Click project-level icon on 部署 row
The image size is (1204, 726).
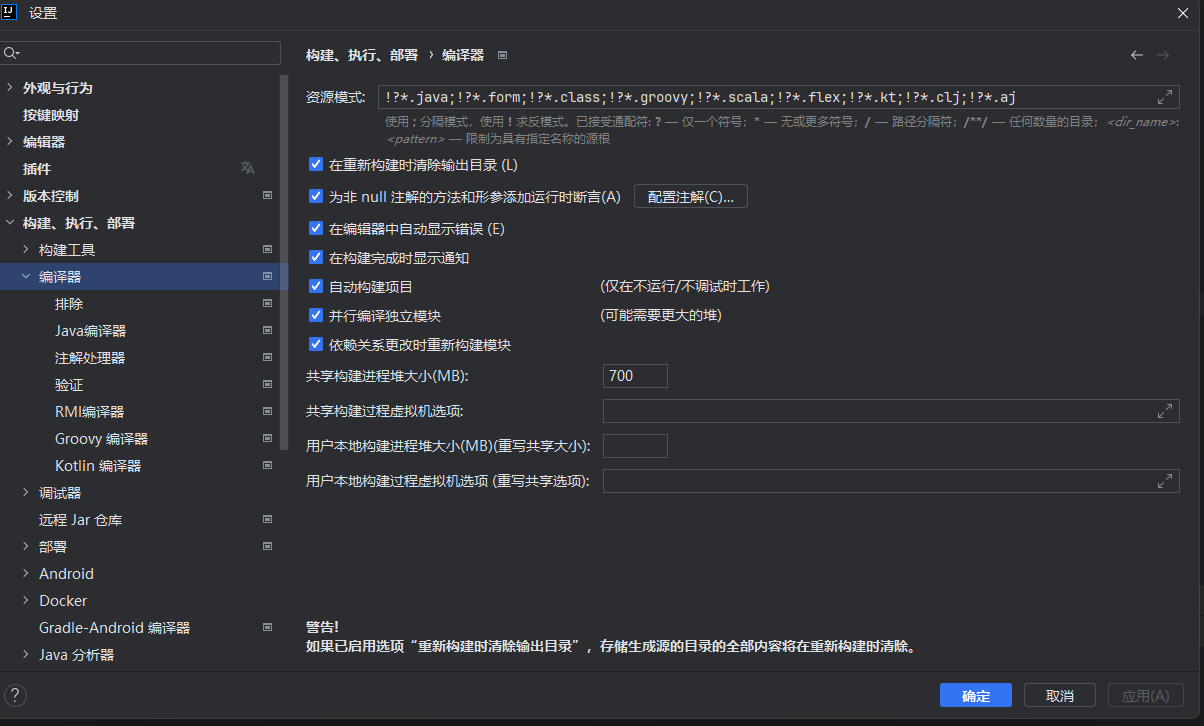(267, 546)
